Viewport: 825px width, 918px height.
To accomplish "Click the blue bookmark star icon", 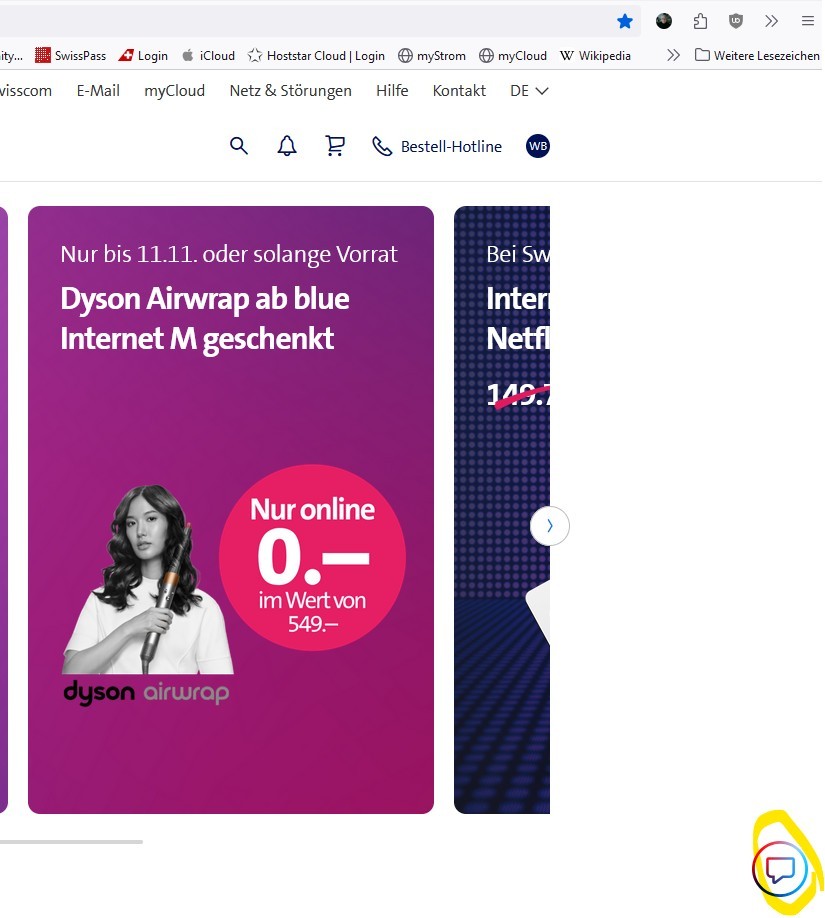I will pos(625,21).
